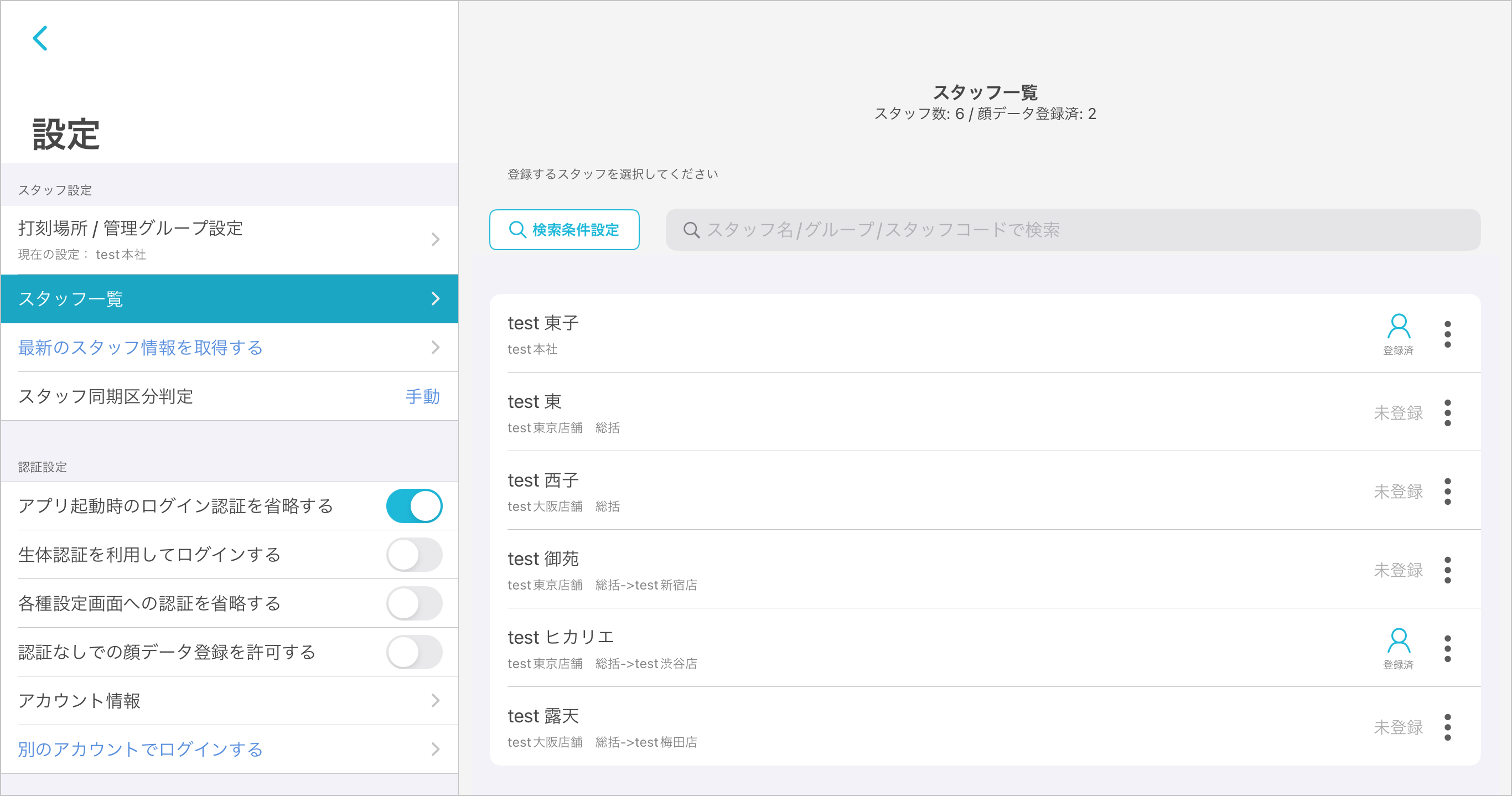Viewport: 1512px width, 796px height.
Task: Click the staff name search input field
Action: pos(1073,230)
